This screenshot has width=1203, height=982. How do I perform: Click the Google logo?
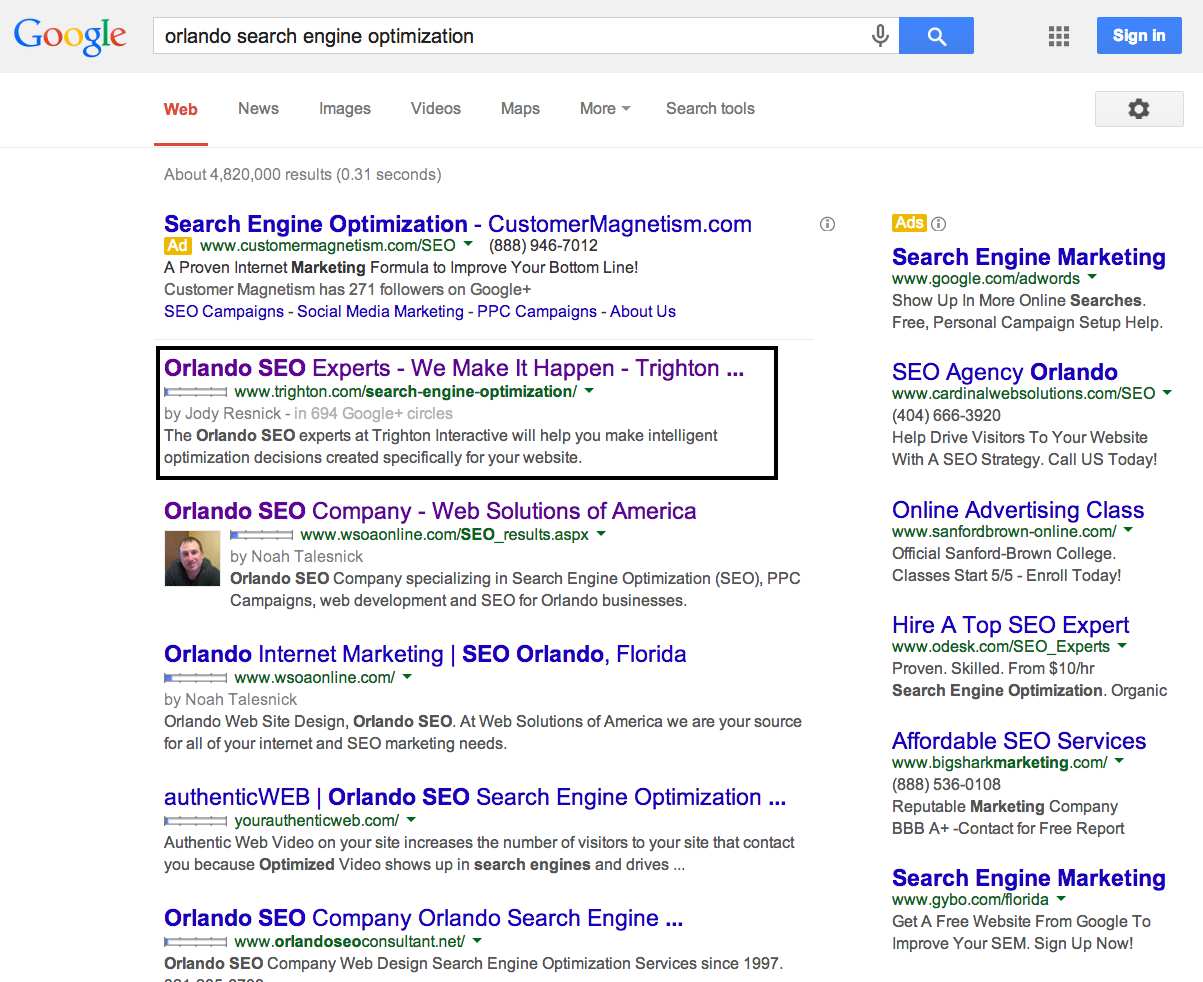click(x=70, y=37)
